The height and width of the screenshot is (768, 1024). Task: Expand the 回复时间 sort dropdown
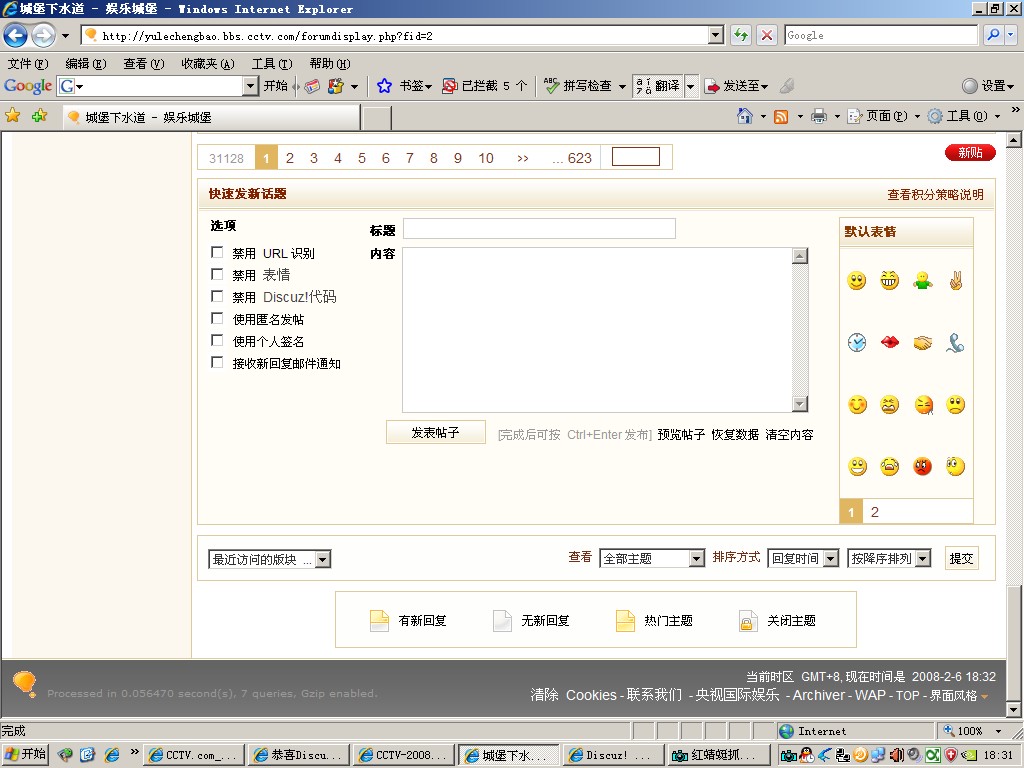click(803, 559)
